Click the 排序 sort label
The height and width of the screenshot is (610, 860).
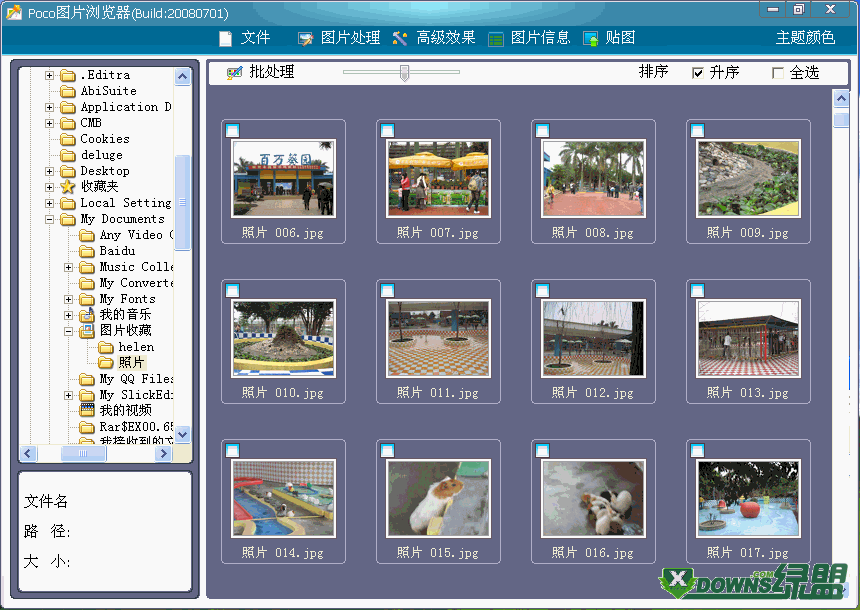pyautogui.click(x=654, y=72)
